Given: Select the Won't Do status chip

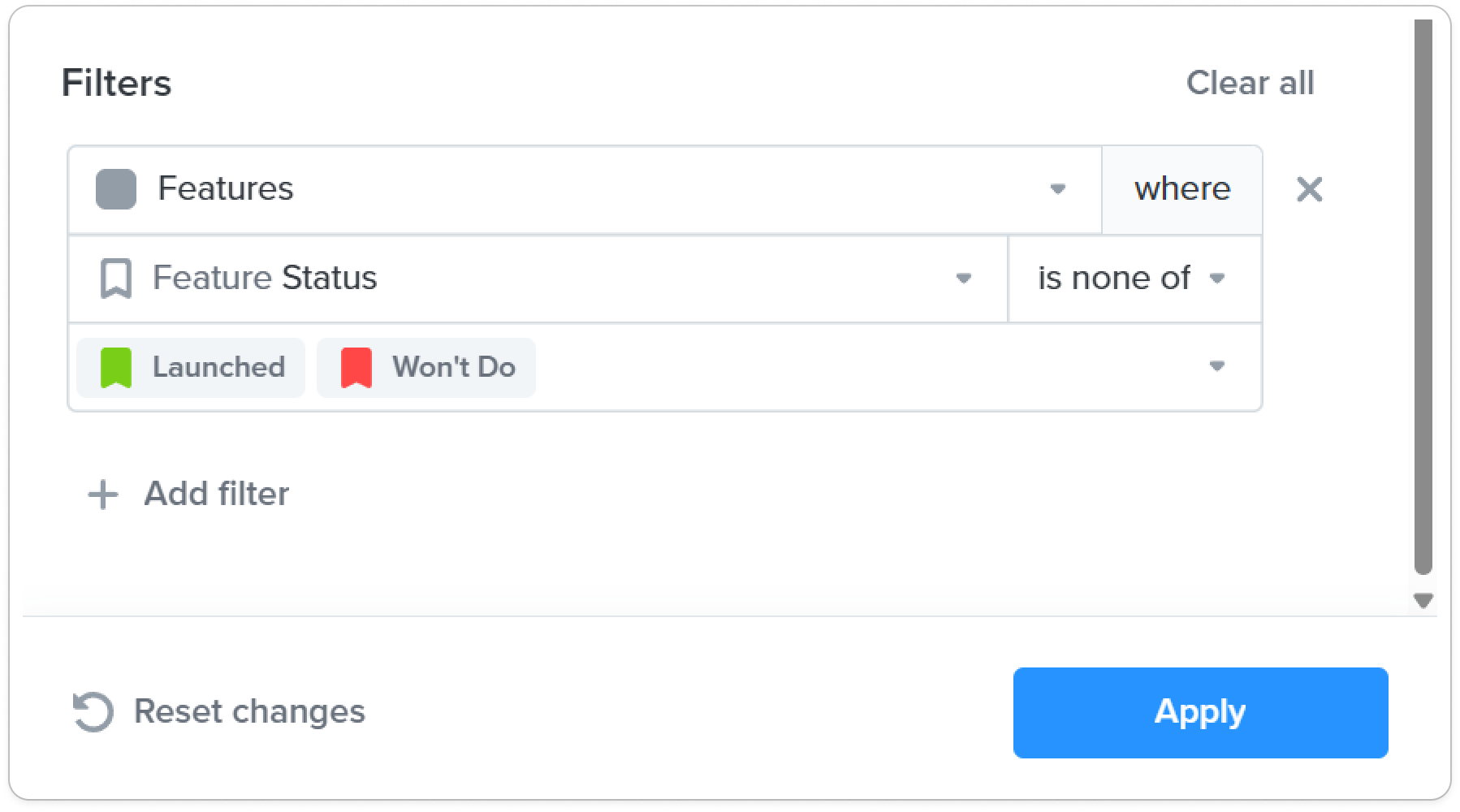Looking at the screenshot, I should 426,367.
